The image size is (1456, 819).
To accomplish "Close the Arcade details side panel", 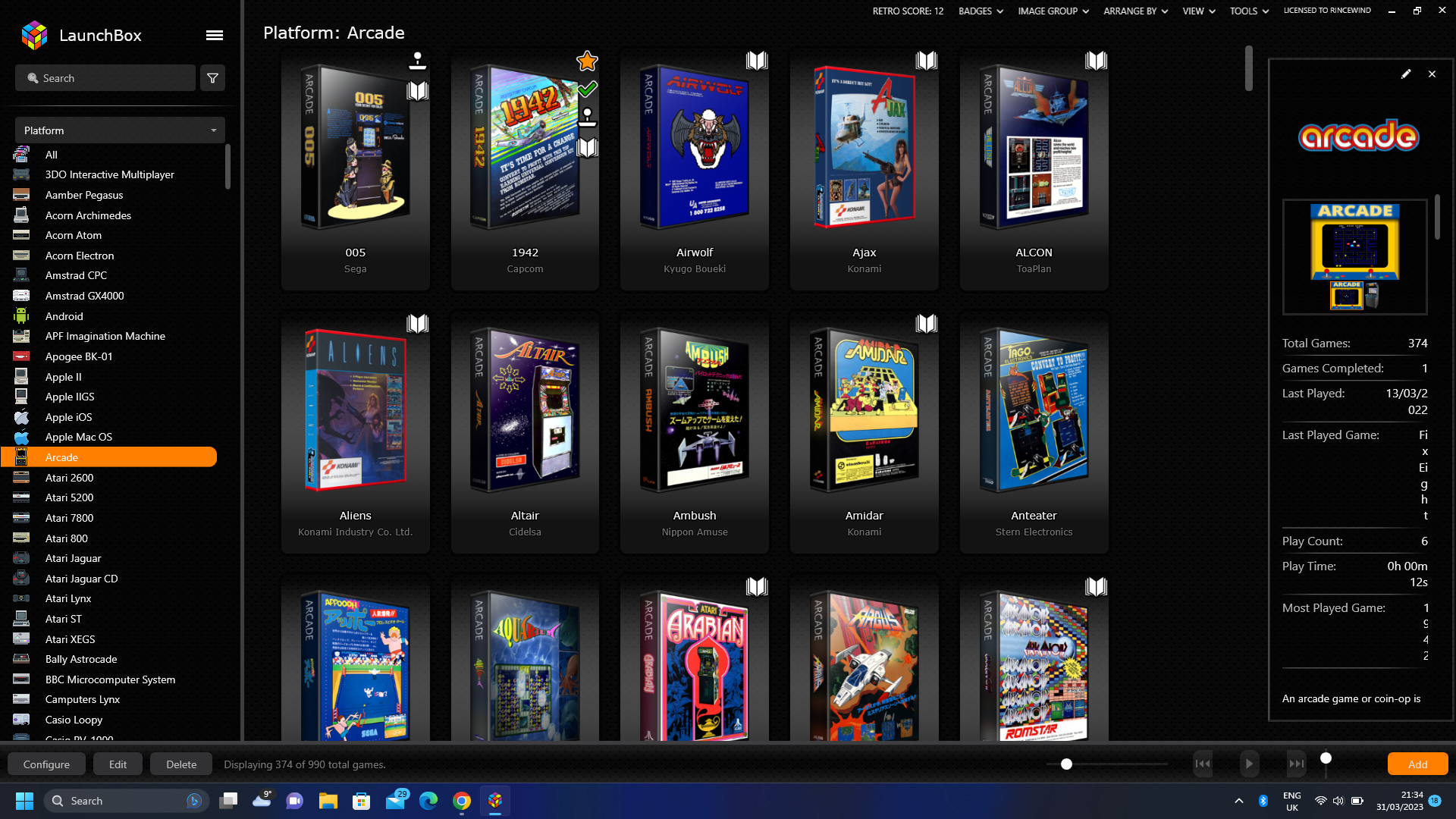I will [1432, 74].
